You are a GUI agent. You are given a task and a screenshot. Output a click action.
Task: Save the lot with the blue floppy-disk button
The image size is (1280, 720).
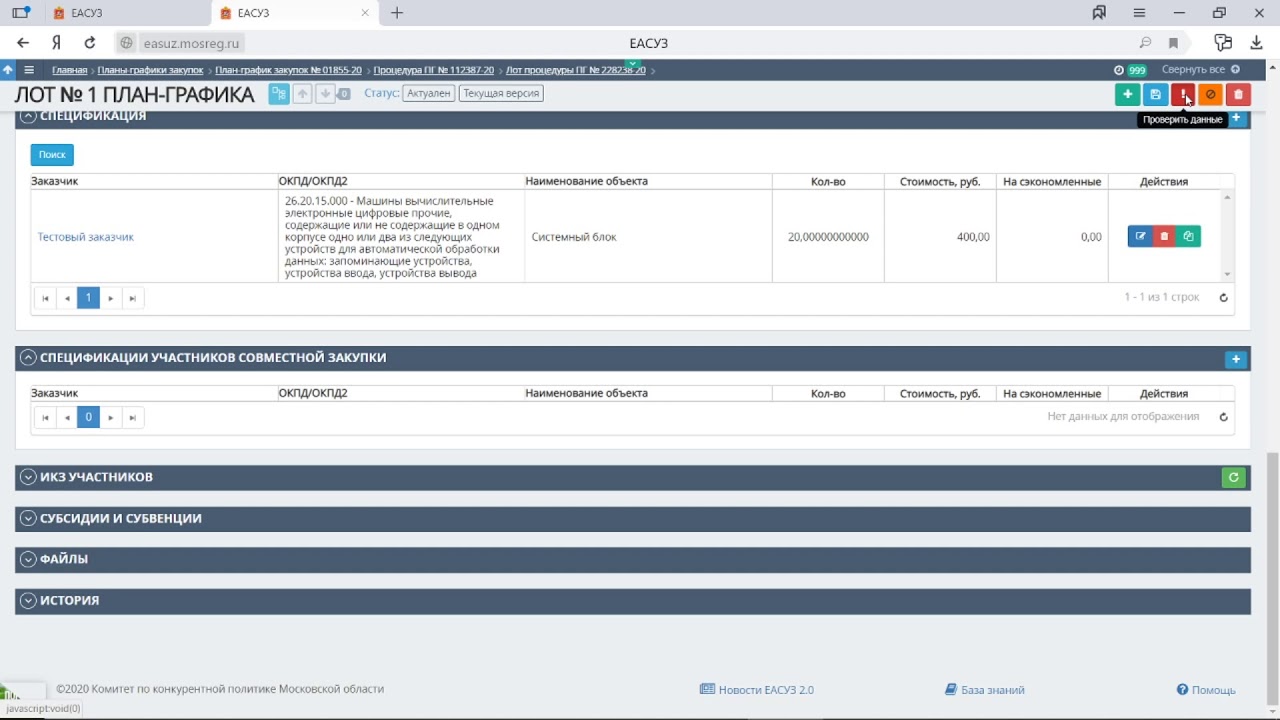pos(1155,94)
